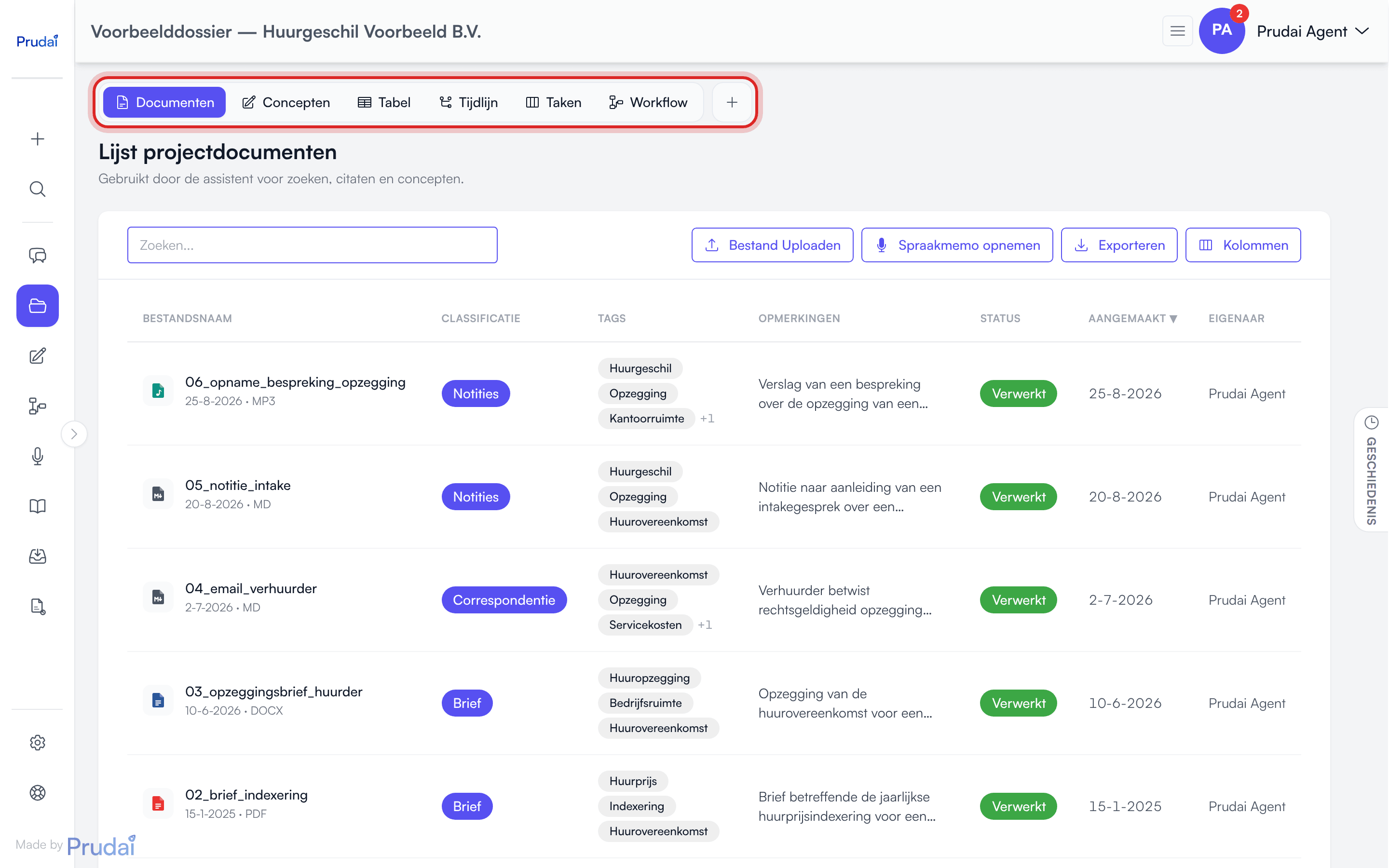Open the hamburger menu in header
This screenshot has height=868, width=1389.
point(1177,31)
